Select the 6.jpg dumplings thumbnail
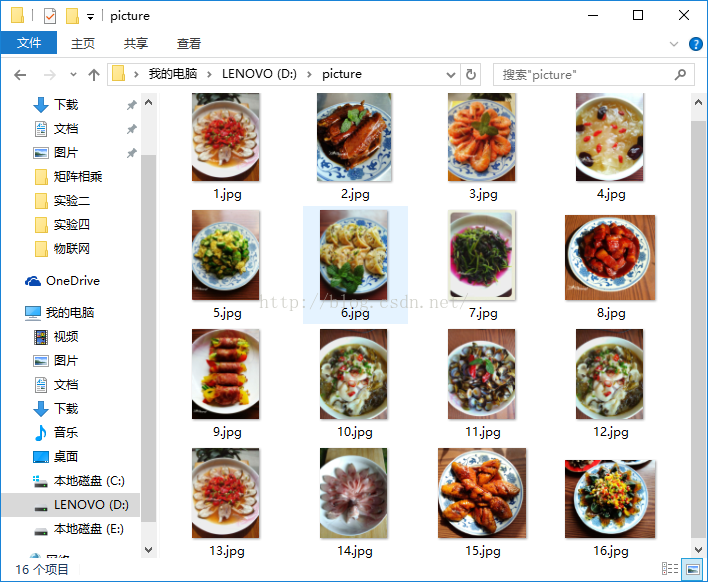Screen dimensions: 708x582 pos(354,255)
